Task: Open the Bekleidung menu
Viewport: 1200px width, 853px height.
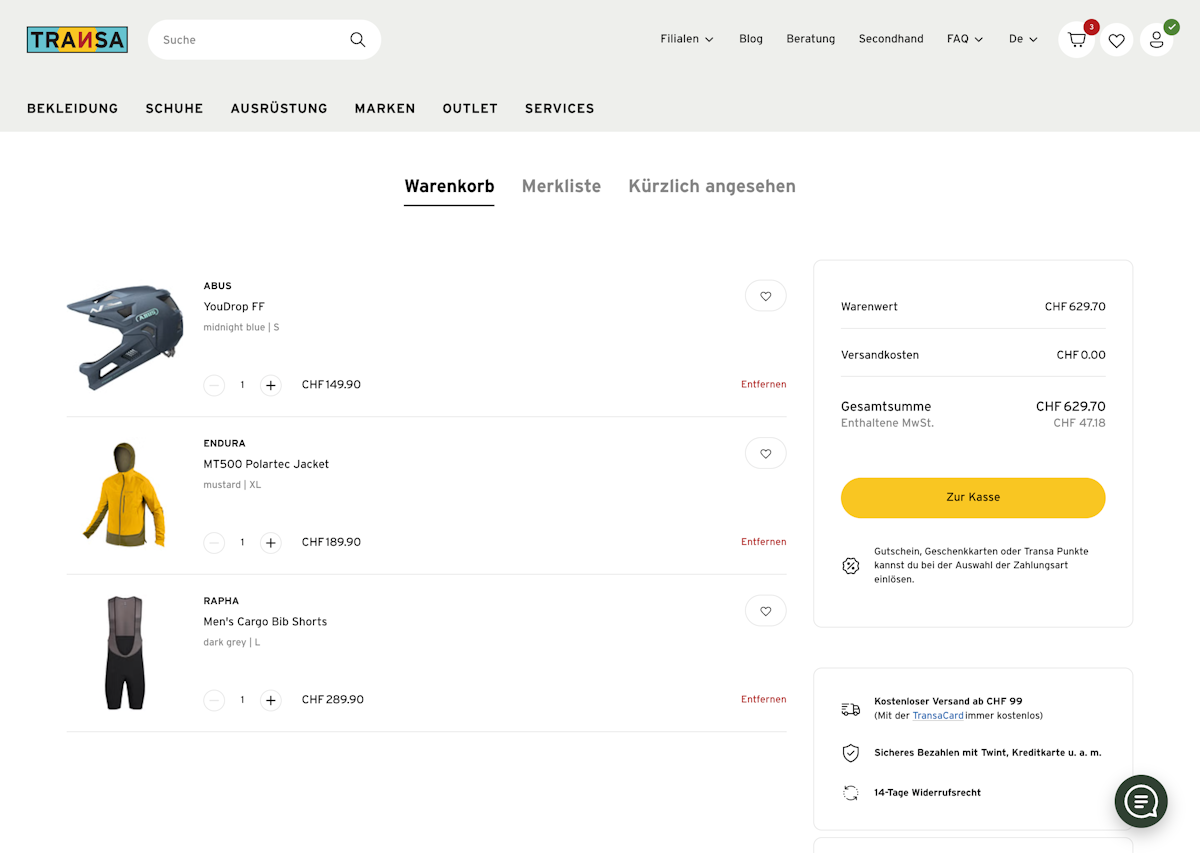Action: pos(73,108)
